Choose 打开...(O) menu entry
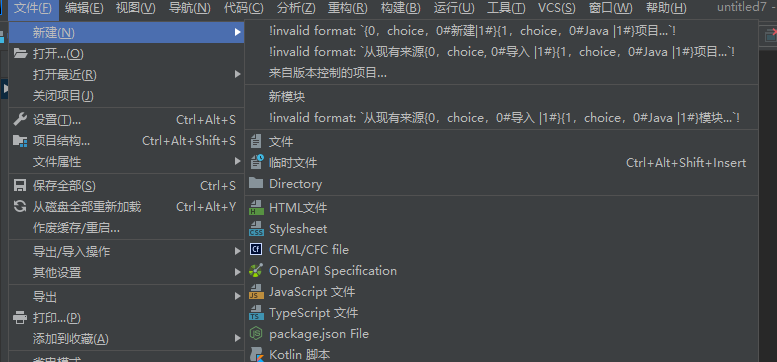The width and height of the screenshot is (777, 362). [126, 53]
